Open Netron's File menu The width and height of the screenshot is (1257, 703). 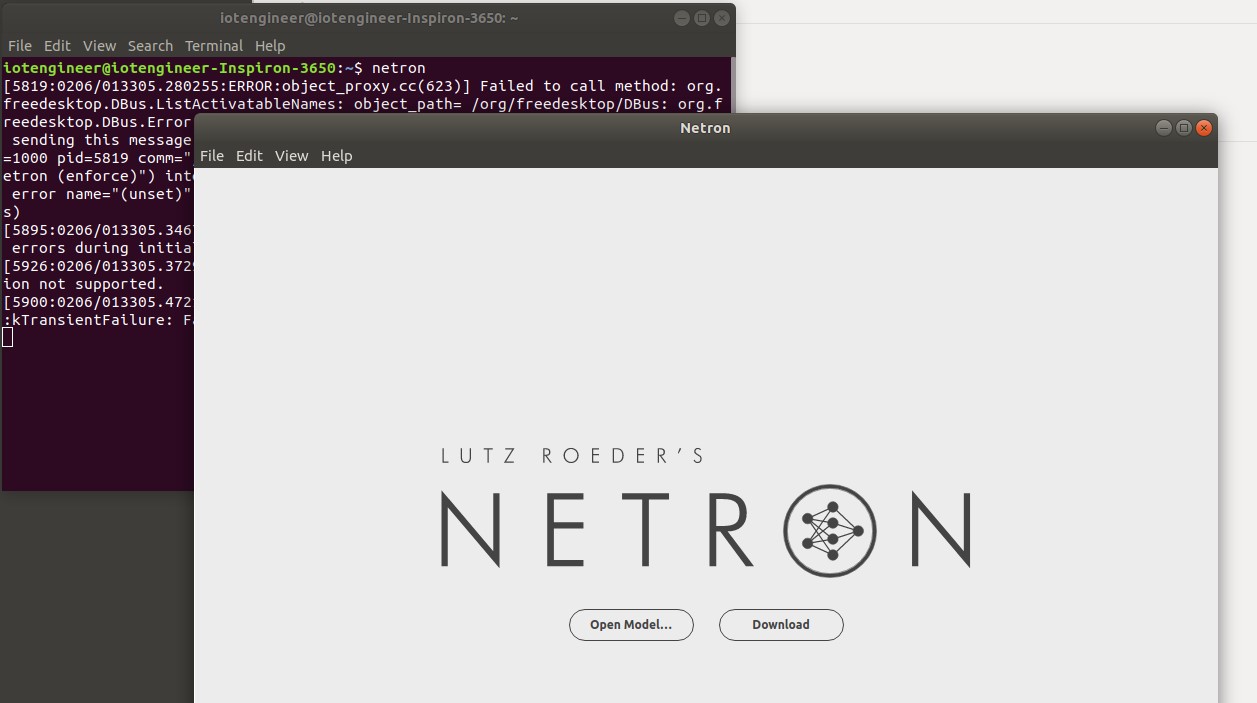tap(211, 156)
